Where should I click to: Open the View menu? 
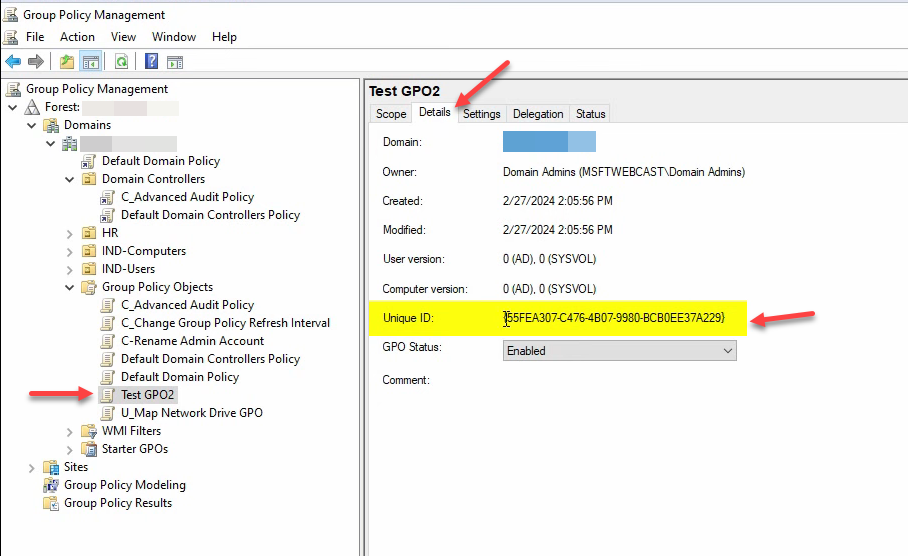click(123, 37)
